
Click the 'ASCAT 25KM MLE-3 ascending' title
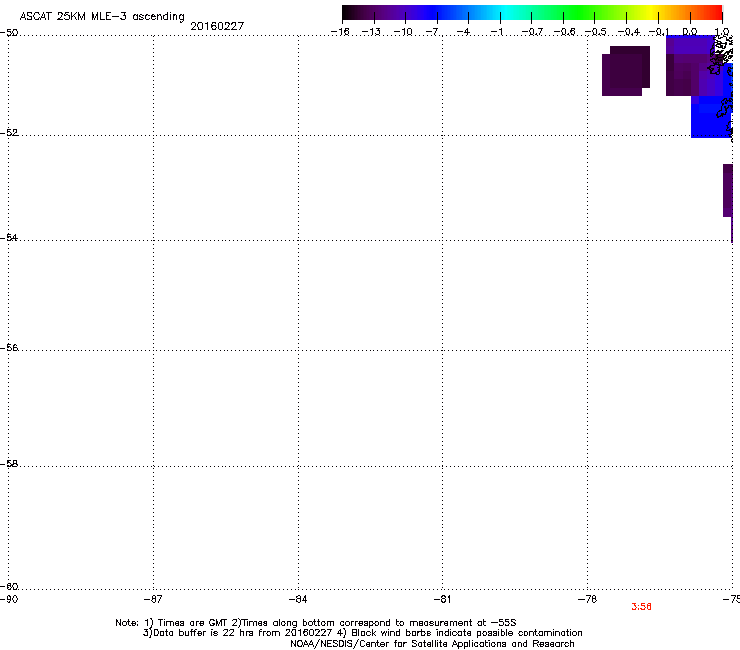102,17
